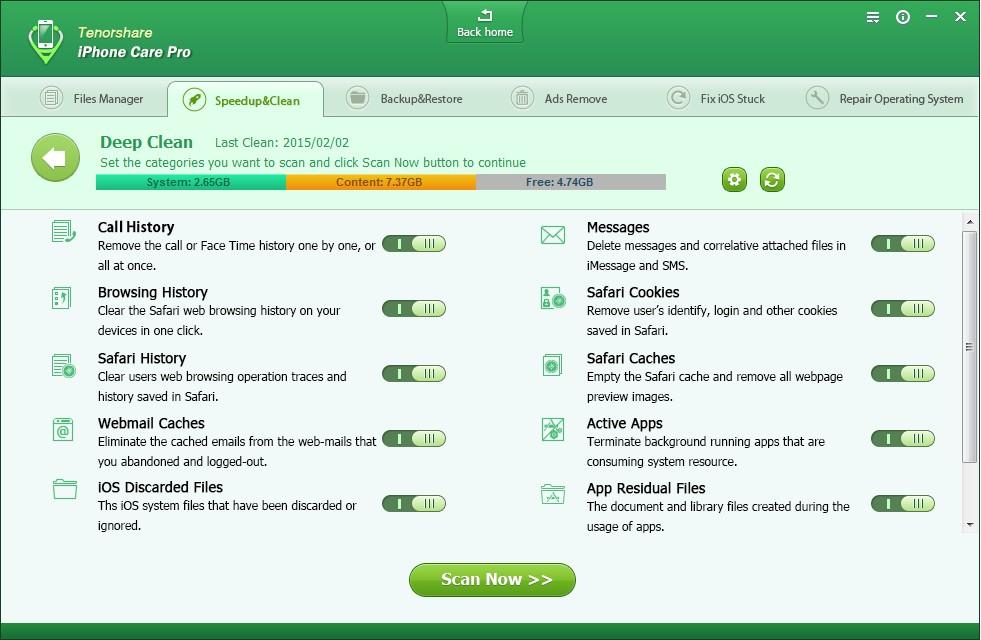Toggle the Call History switch
The width and height of the screenshot is (981, 640).
pos(414,243)
